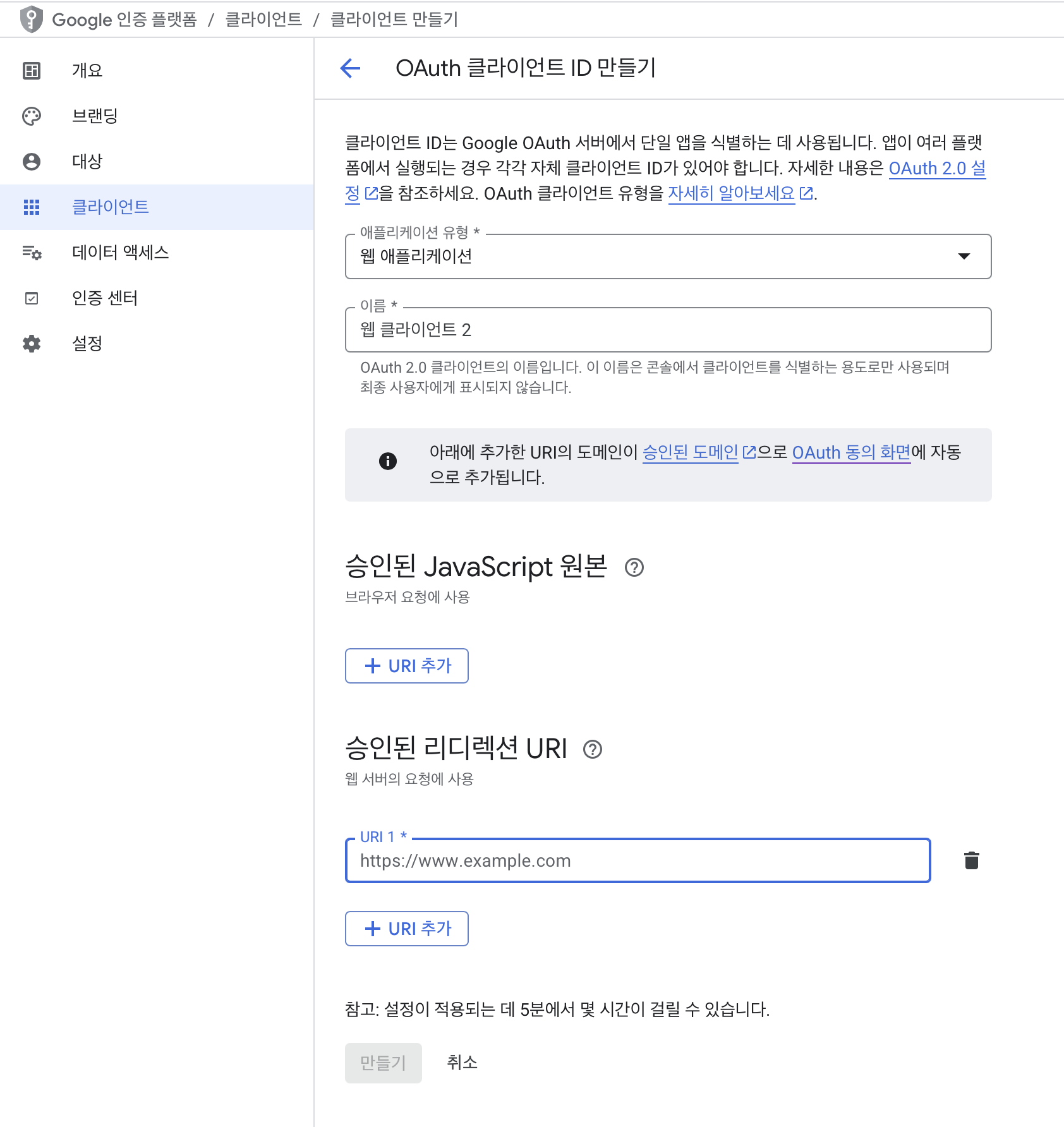Click the 취소 button

click(x=462, y=1063)
